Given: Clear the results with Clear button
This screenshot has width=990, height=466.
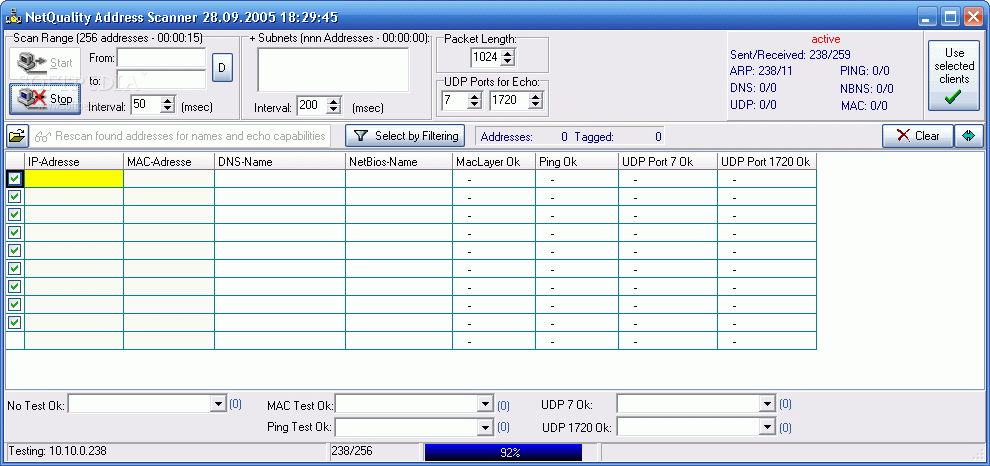Looking at the screenshot, I should click(x=917, y=136).
